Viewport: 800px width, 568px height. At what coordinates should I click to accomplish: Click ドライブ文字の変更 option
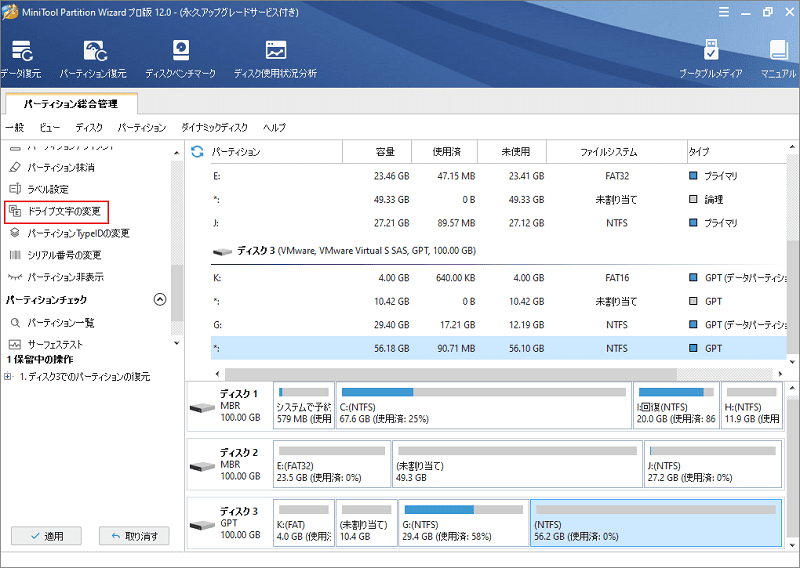(x=56, y=211)
